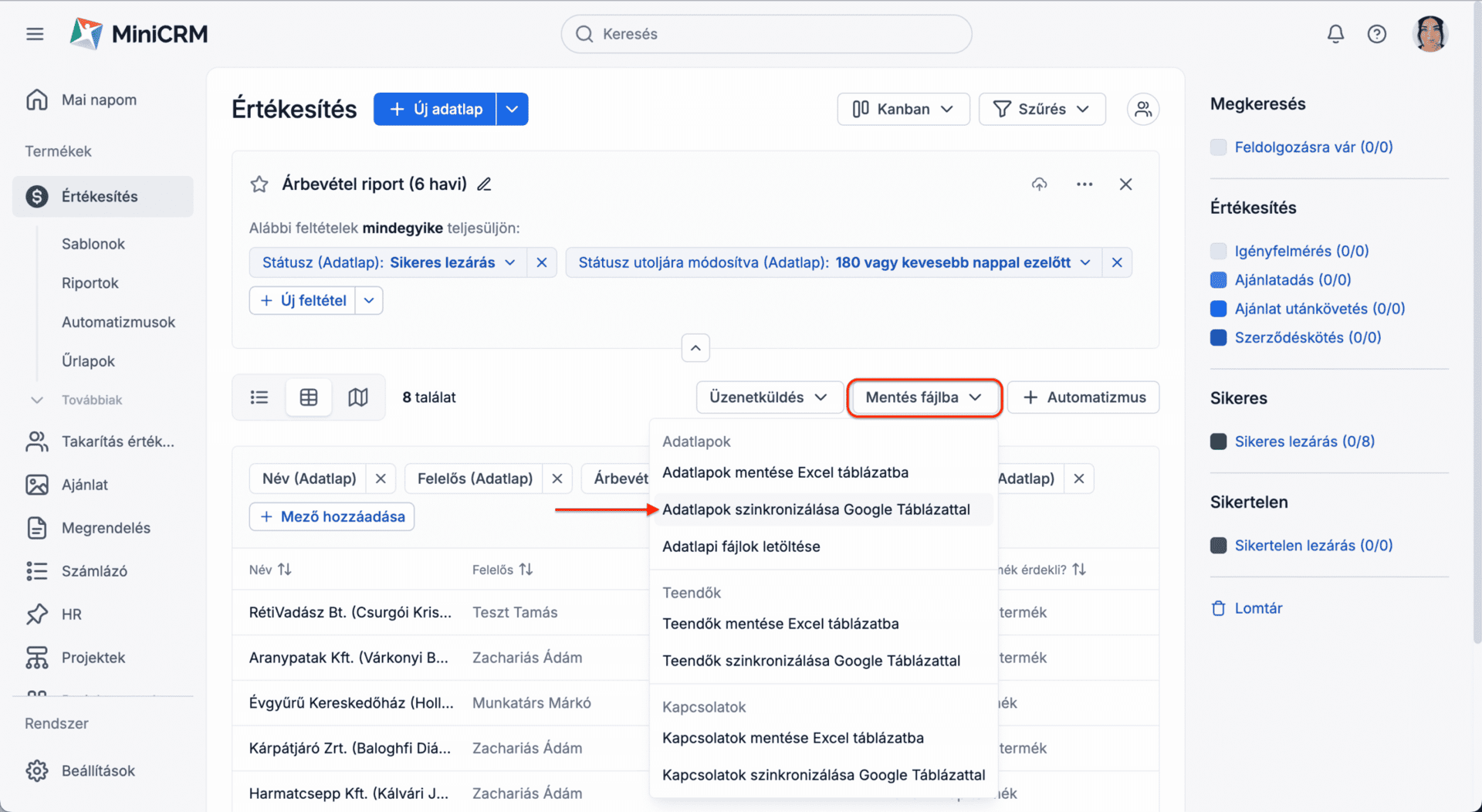The width and height of the screenshot is (1482, 812).
Task: Toggle Sikertelen lezárás (0/0) checkbox
Action: tap(1219, 546)
